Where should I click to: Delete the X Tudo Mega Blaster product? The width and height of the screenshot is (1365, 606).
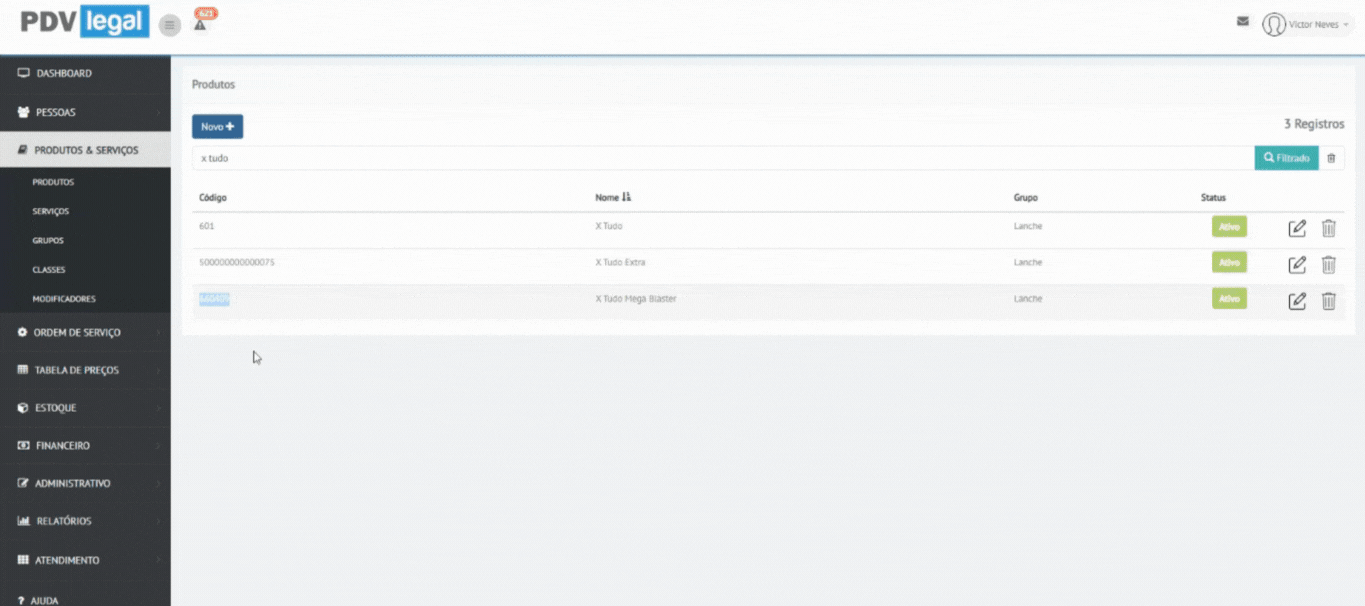pos(1328,301)
